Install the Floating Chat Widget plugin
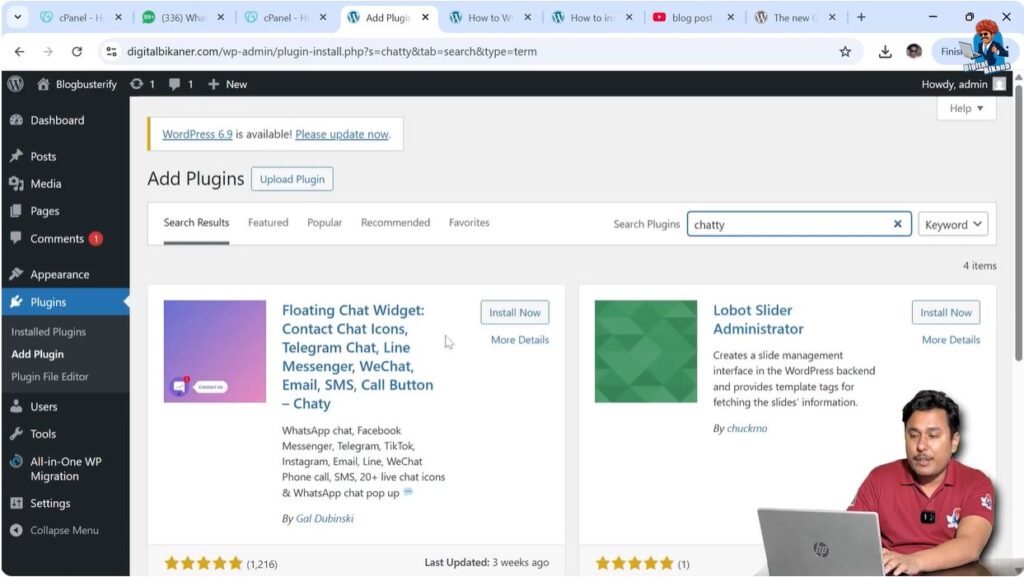Viewport: 1024px width, 577px height. click(515, 313)
